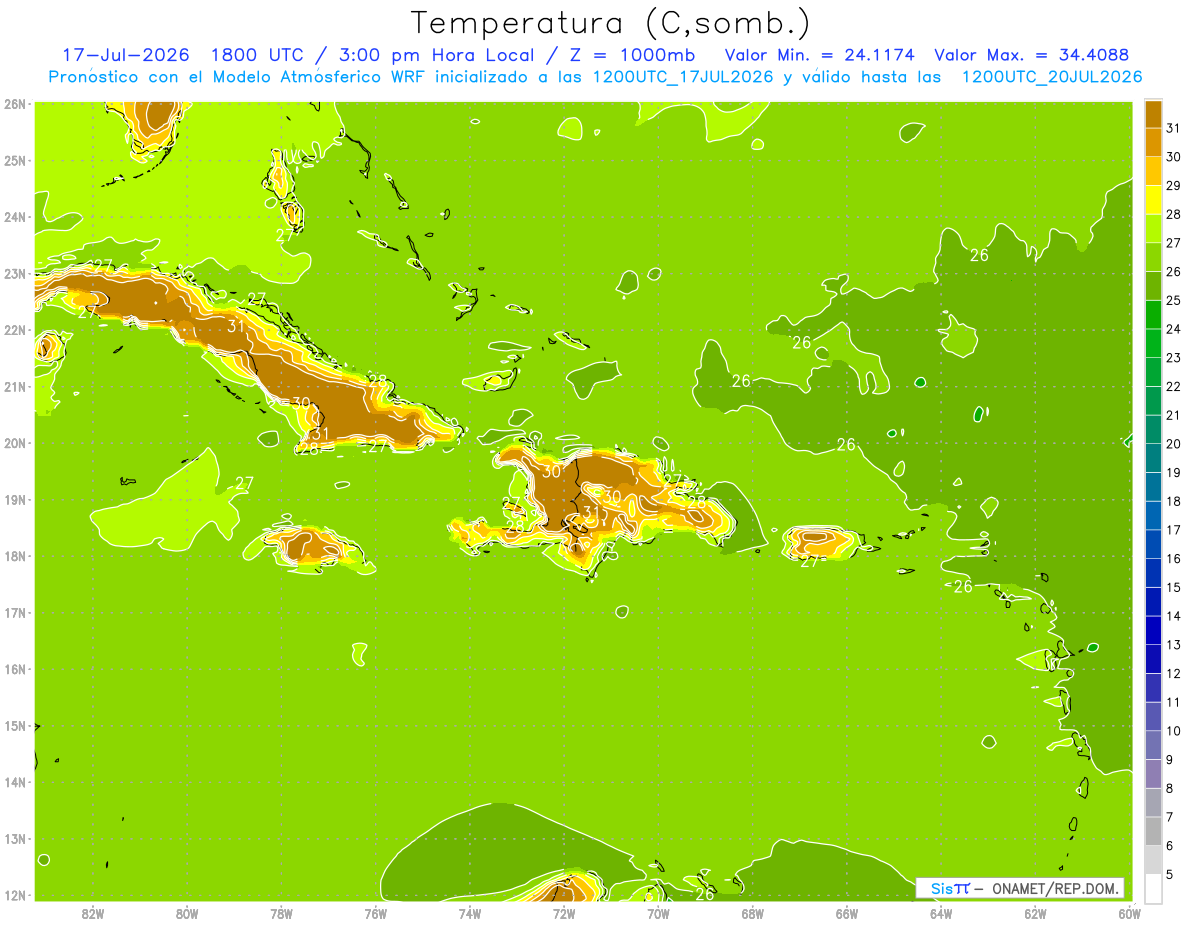Click the 60W longitude label
1200x927 pixels.
(1129, 913)
